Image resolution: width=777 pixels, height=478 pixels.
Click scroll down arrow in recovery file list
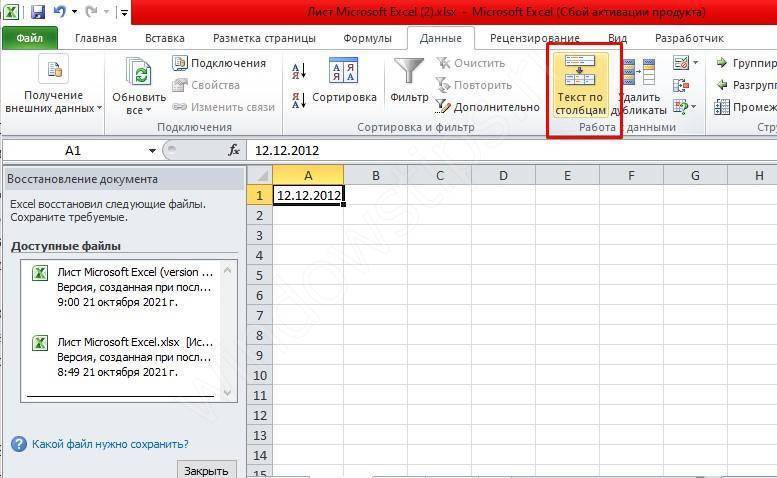(227, 393)
